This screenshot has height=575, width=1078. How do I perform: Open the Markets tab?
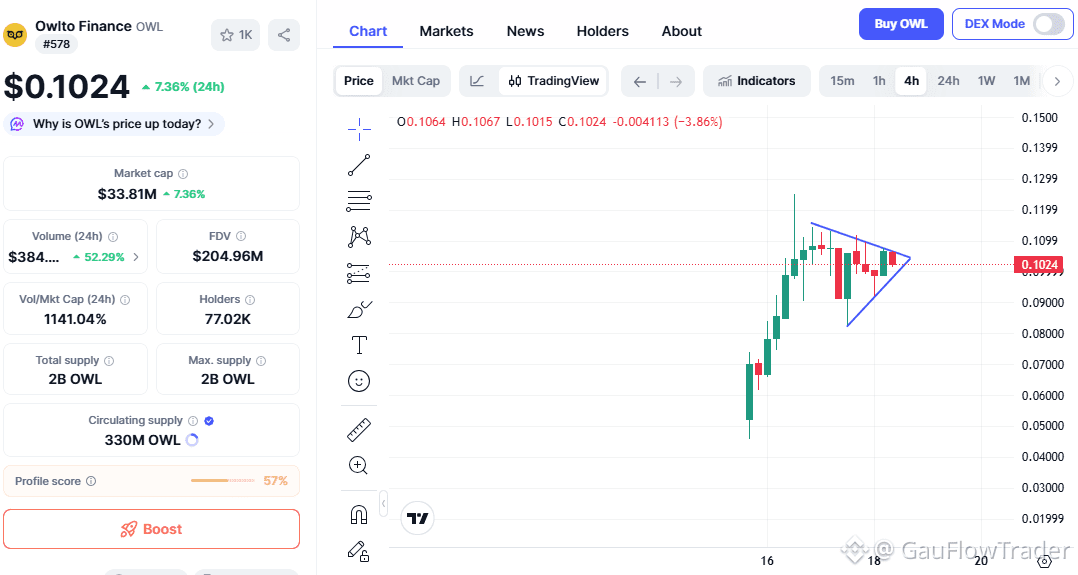(446, 31)
